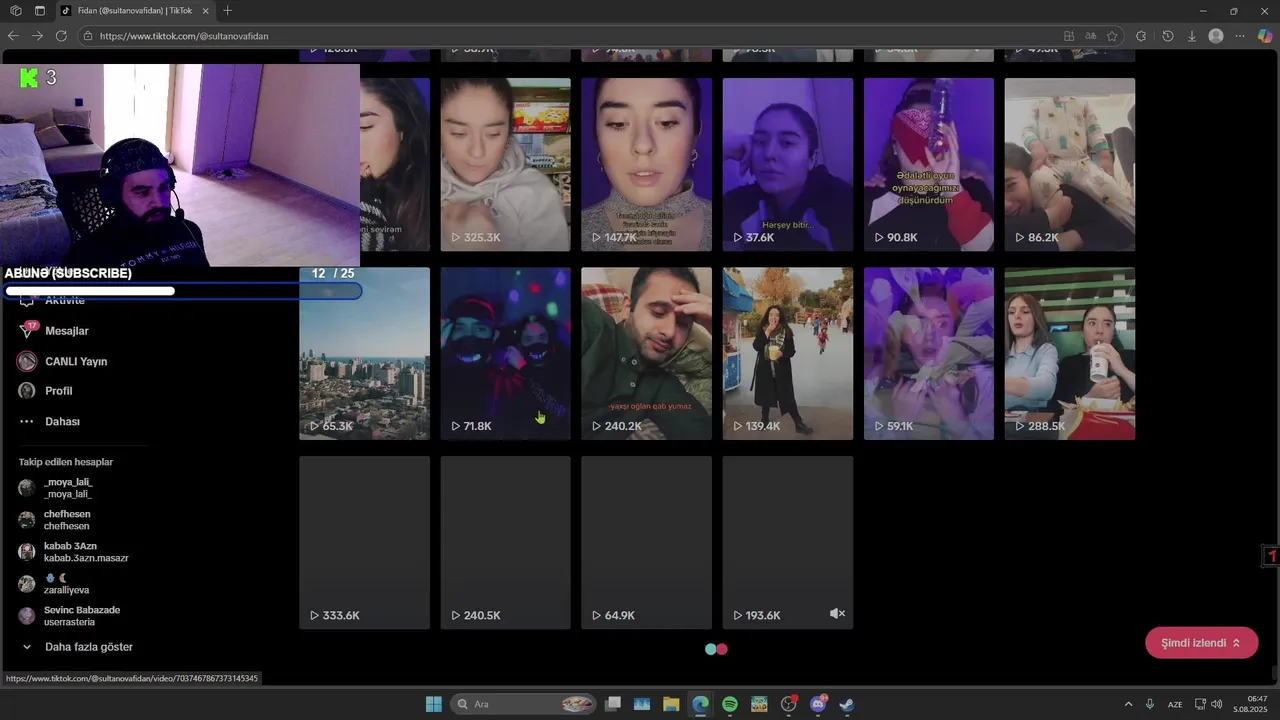Image resolution: width=1280 pixels, height=720 pixels.
Task: Open loading video with 64.9K views
Action: (647, 543)
